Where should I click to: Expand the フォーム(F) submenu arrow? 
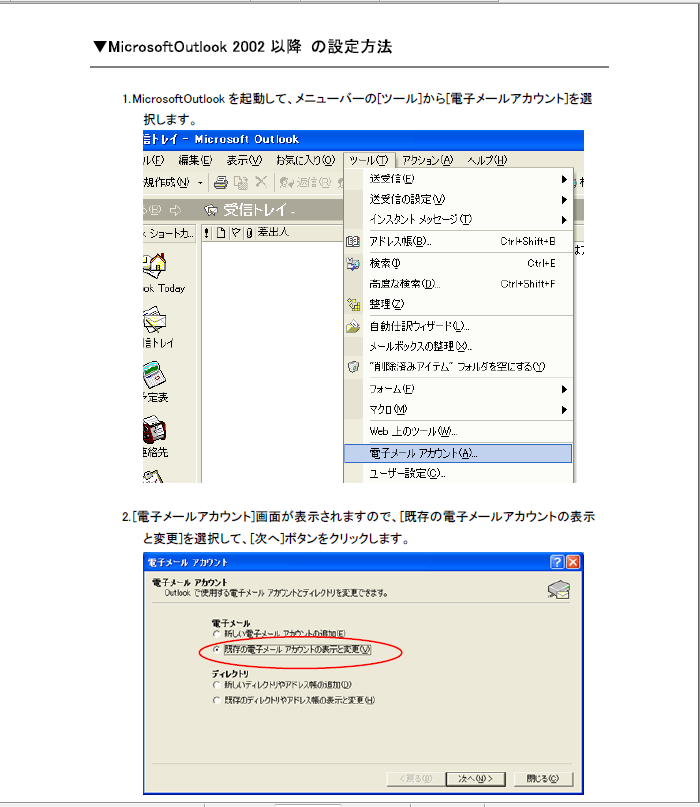pyautogui.click(x=564, y=389)
